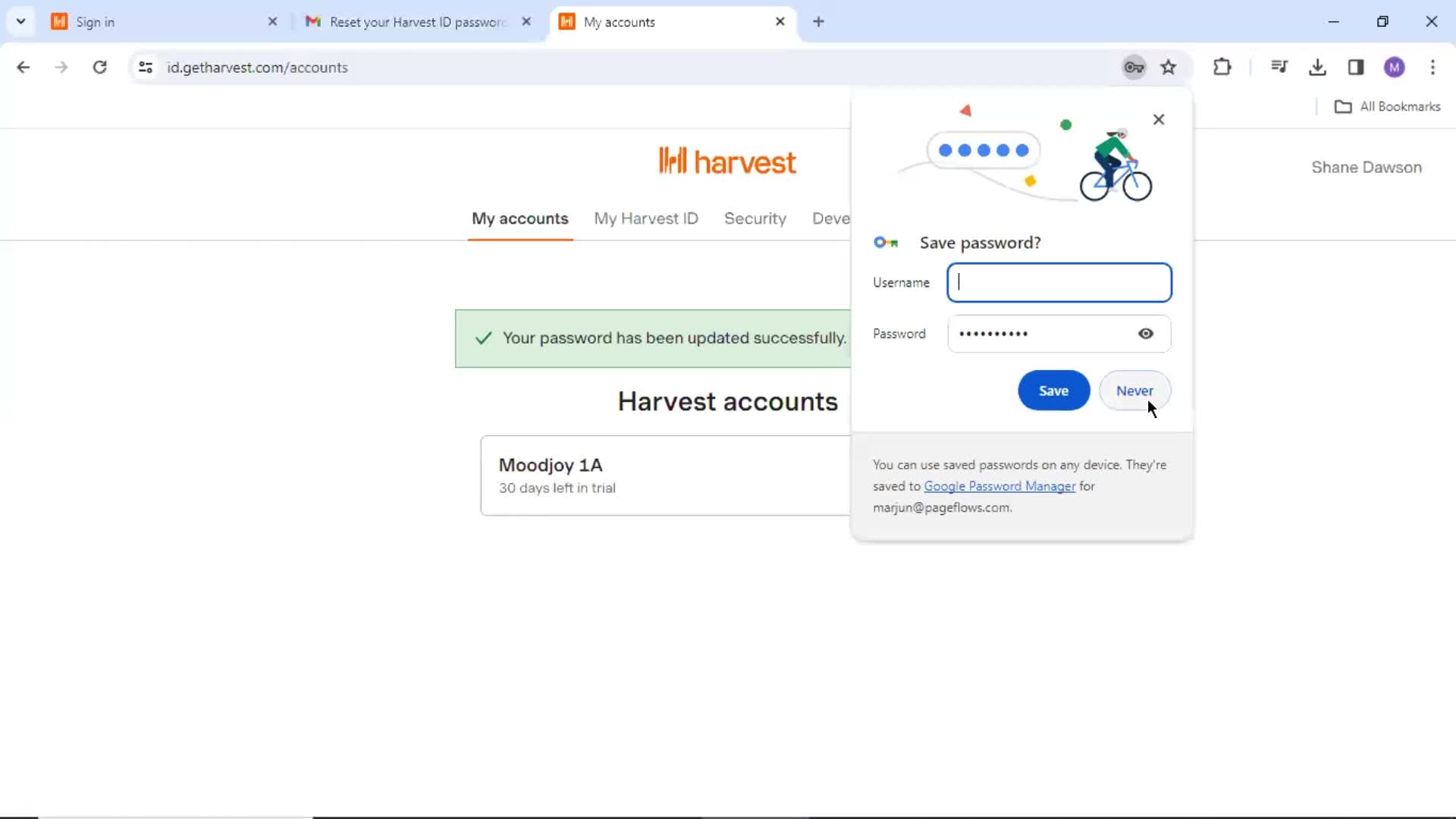Click the back navigation arrow icon
The width and height of the screenshot is (1456, 819).
pos(22,67)
